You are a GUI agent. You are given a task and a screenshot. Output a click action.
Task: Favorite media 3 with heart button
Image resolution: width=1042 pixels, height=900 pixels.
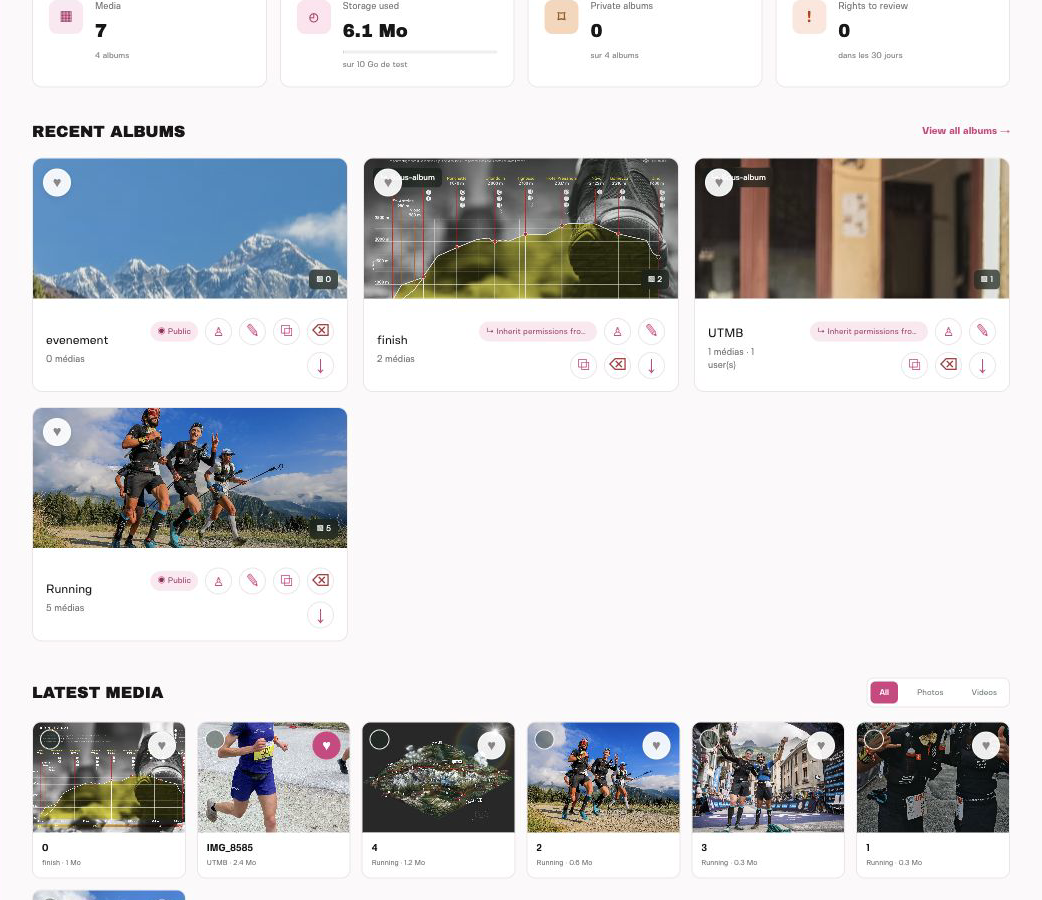pyautogui.click(x=821, y=746)
